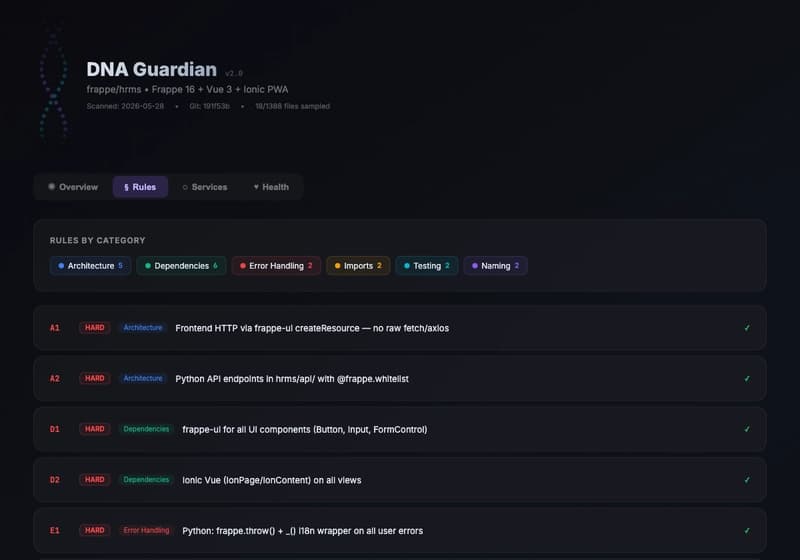The image size is (800, 560).
Task: Click the files sampled count text
Action: (x=292, y=106)
